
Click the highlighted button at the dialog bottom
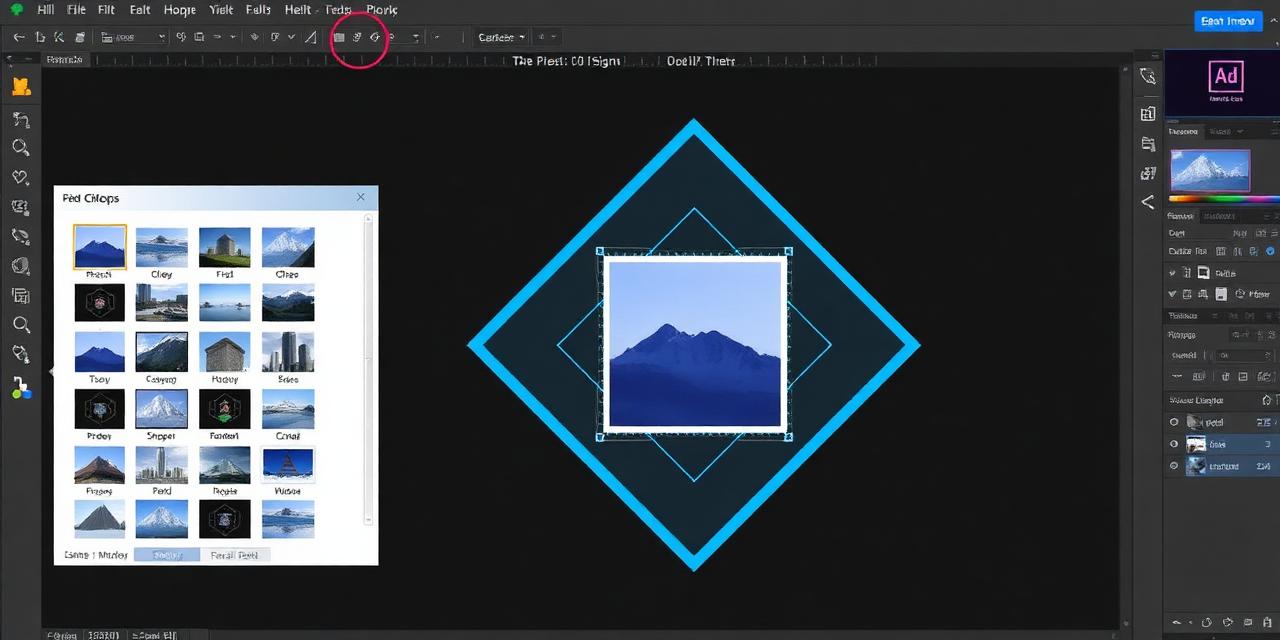166,554
